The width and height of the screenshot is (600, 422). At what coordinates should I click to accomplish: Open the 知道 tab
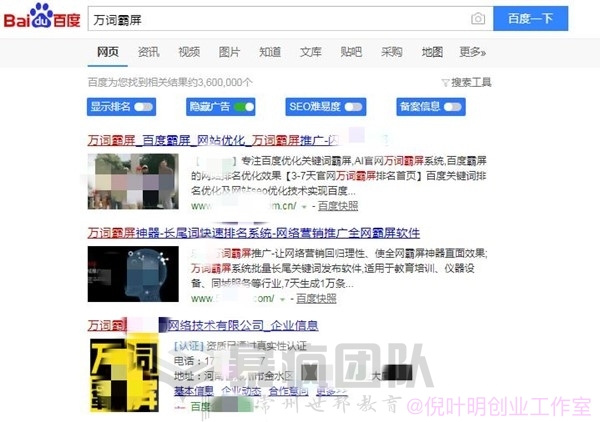(x=270, y=52)
